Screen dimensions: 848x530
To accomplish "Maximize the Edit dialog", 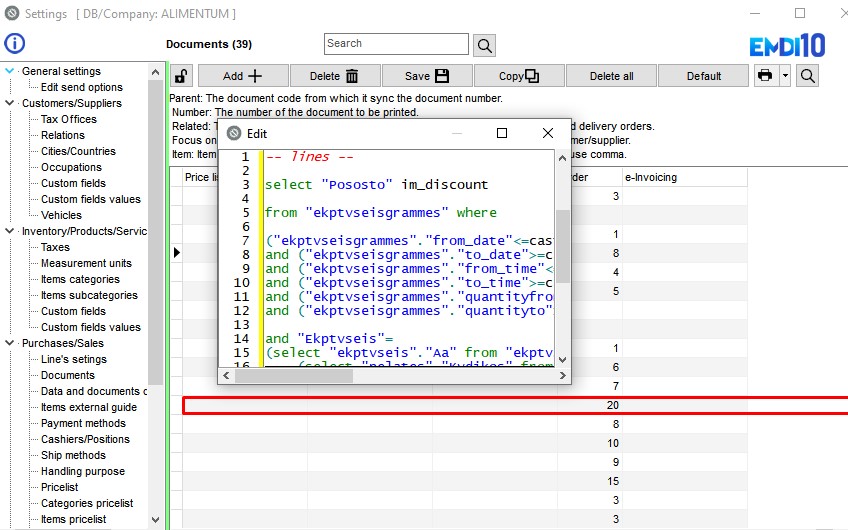I will (502, 133).
